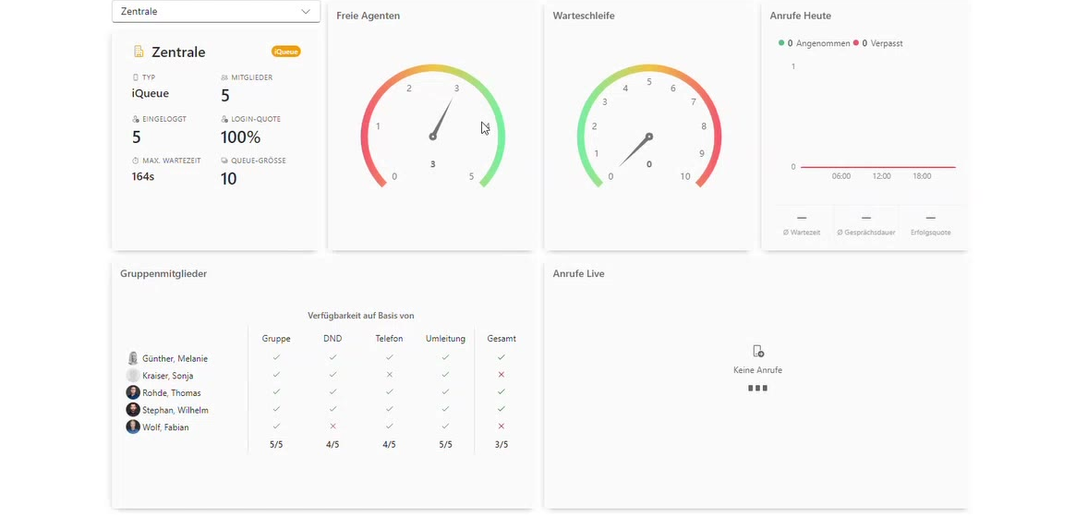Click the Zentrale queue document icon

point(138,52)
